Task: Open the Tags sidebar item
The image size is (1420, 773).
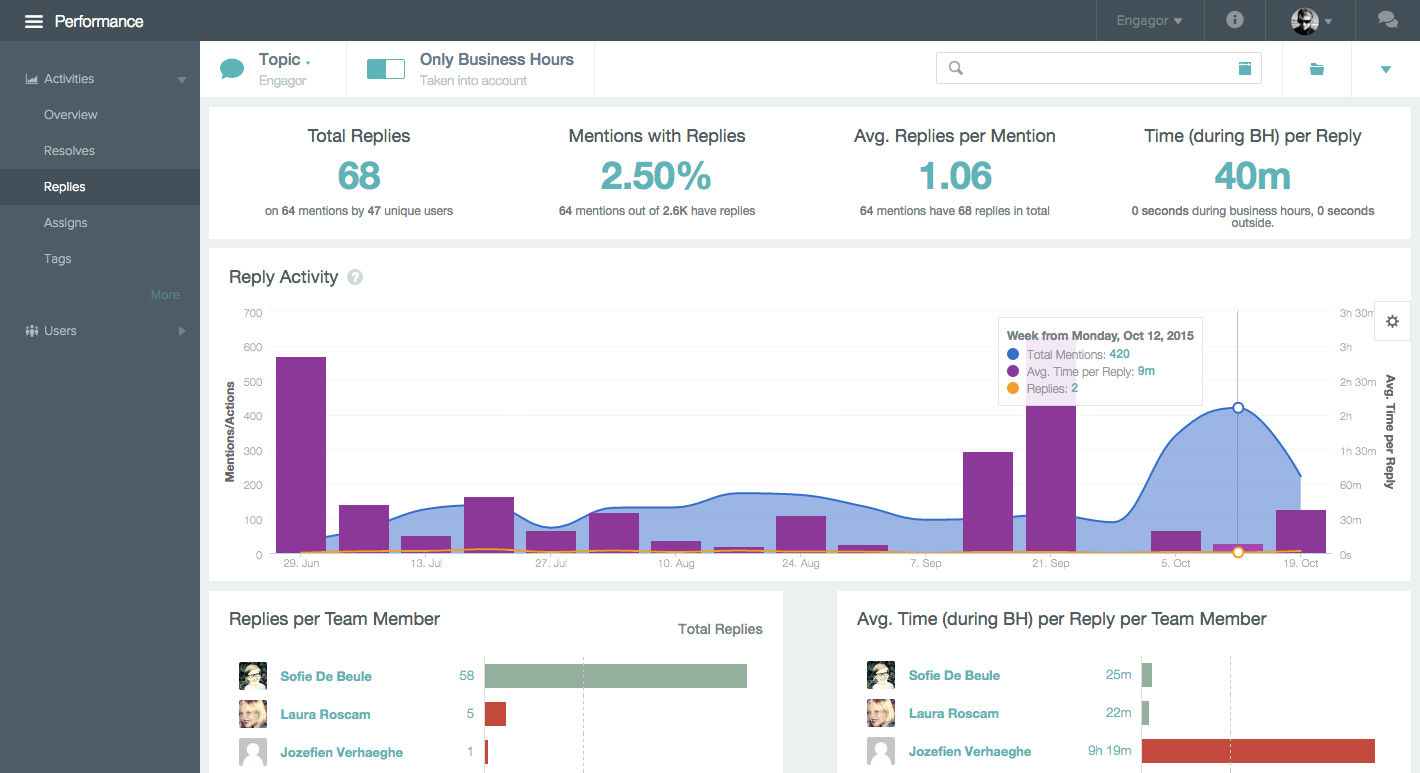Action: pos(58,259)
